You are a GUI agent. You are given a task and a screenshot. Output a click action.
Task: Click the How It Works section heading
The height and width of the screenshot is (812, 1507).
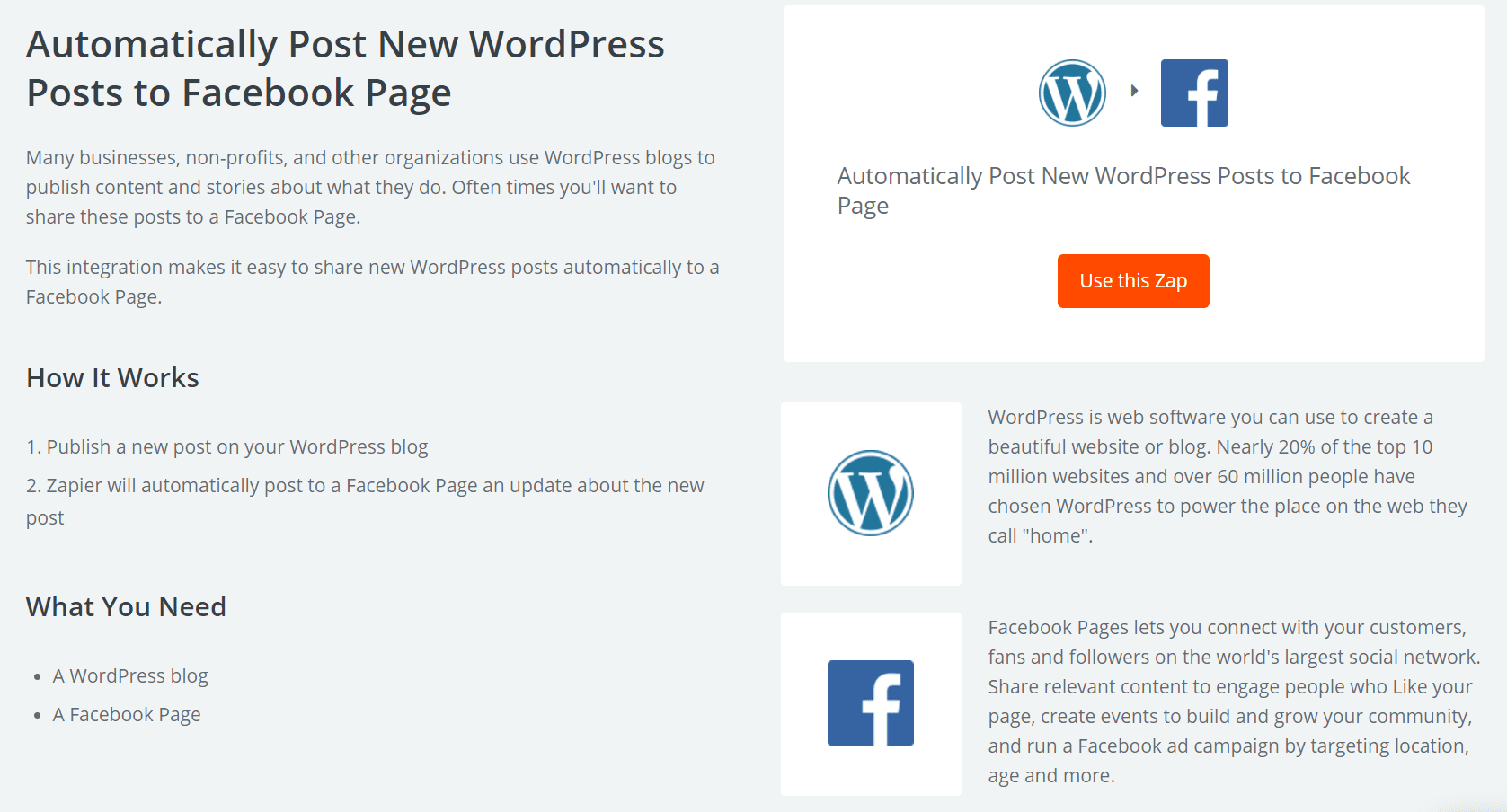111,378
